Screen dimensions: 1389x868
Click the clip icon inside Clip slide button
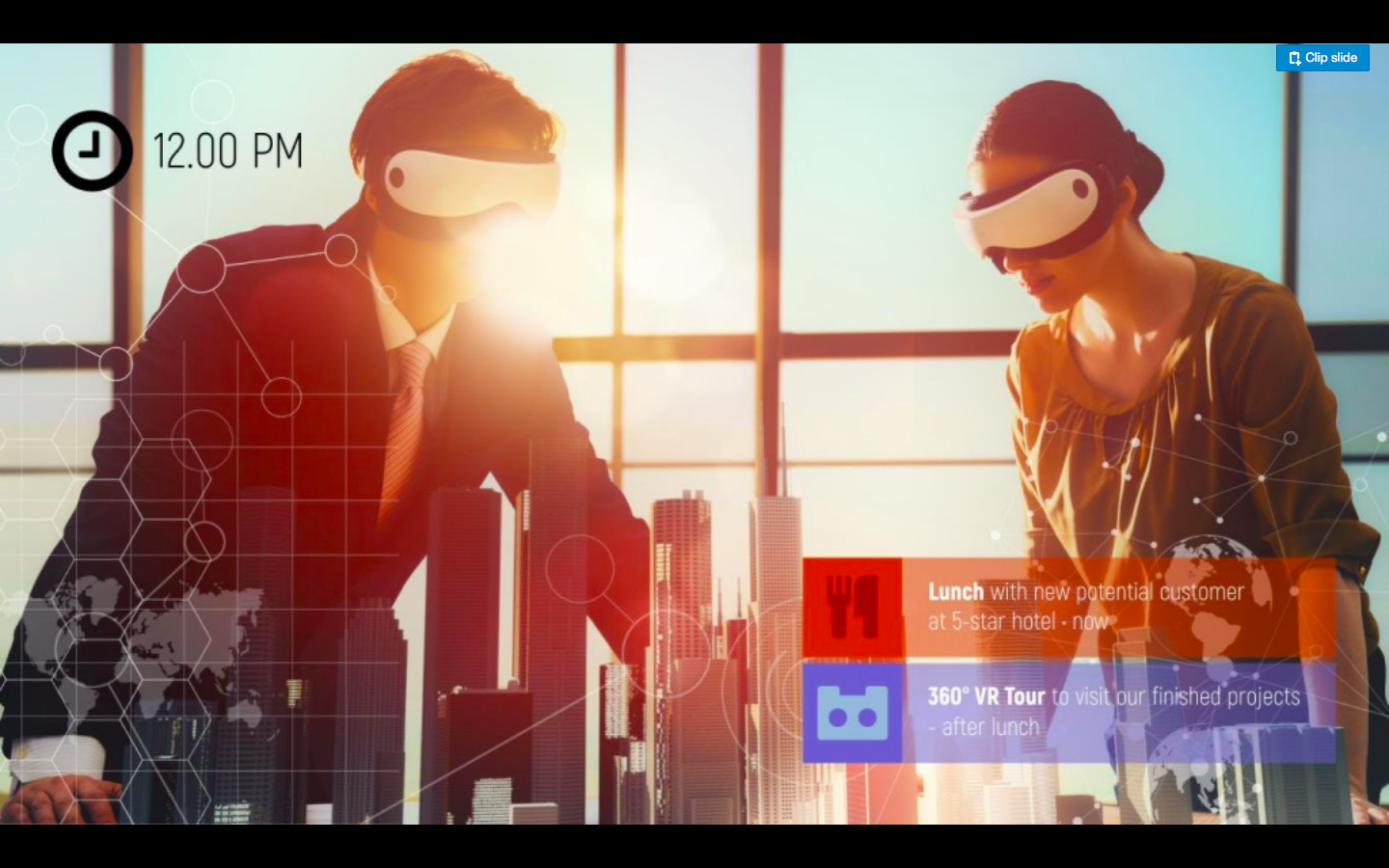(x=1294, y=58)
